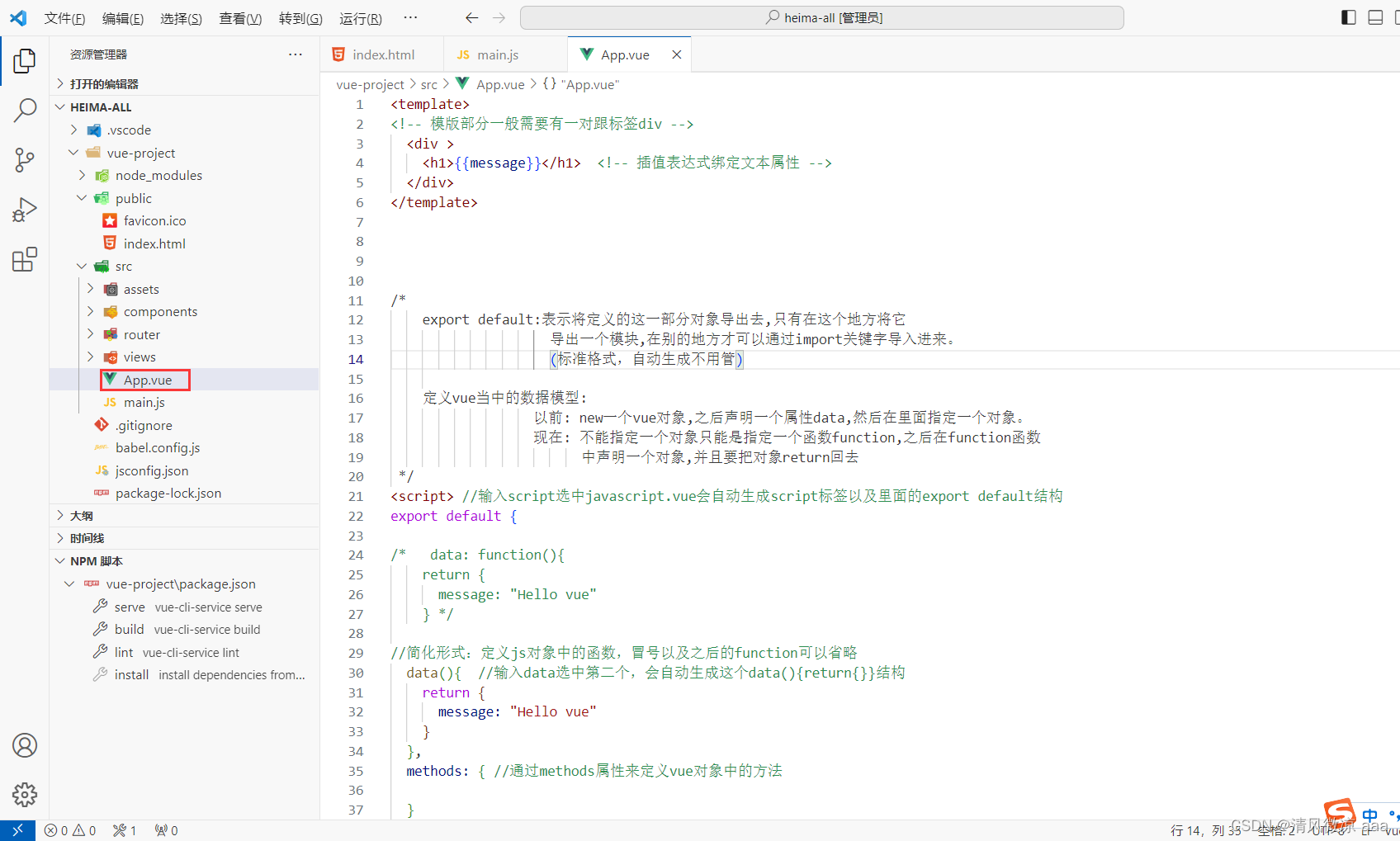Expand the views folder
Screen dimensions: 1400x841
pyautogui.click(x=140, y=357)
